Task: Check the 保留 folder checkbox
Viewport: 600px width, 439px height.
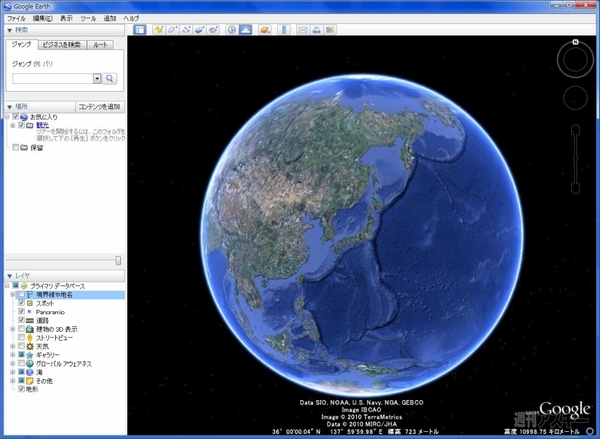Action: coord(15,147)
